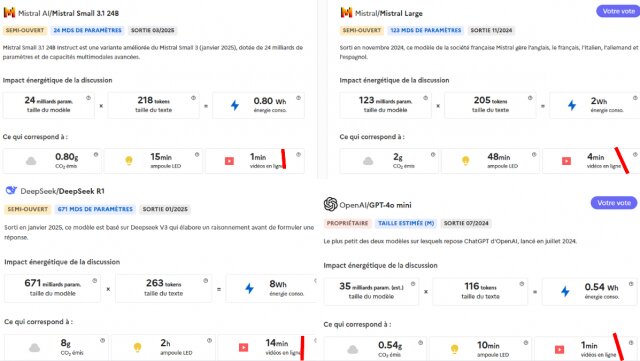Click the lightning icon next to 8Wh
640x361 pixels.
(x=249, y=289)
